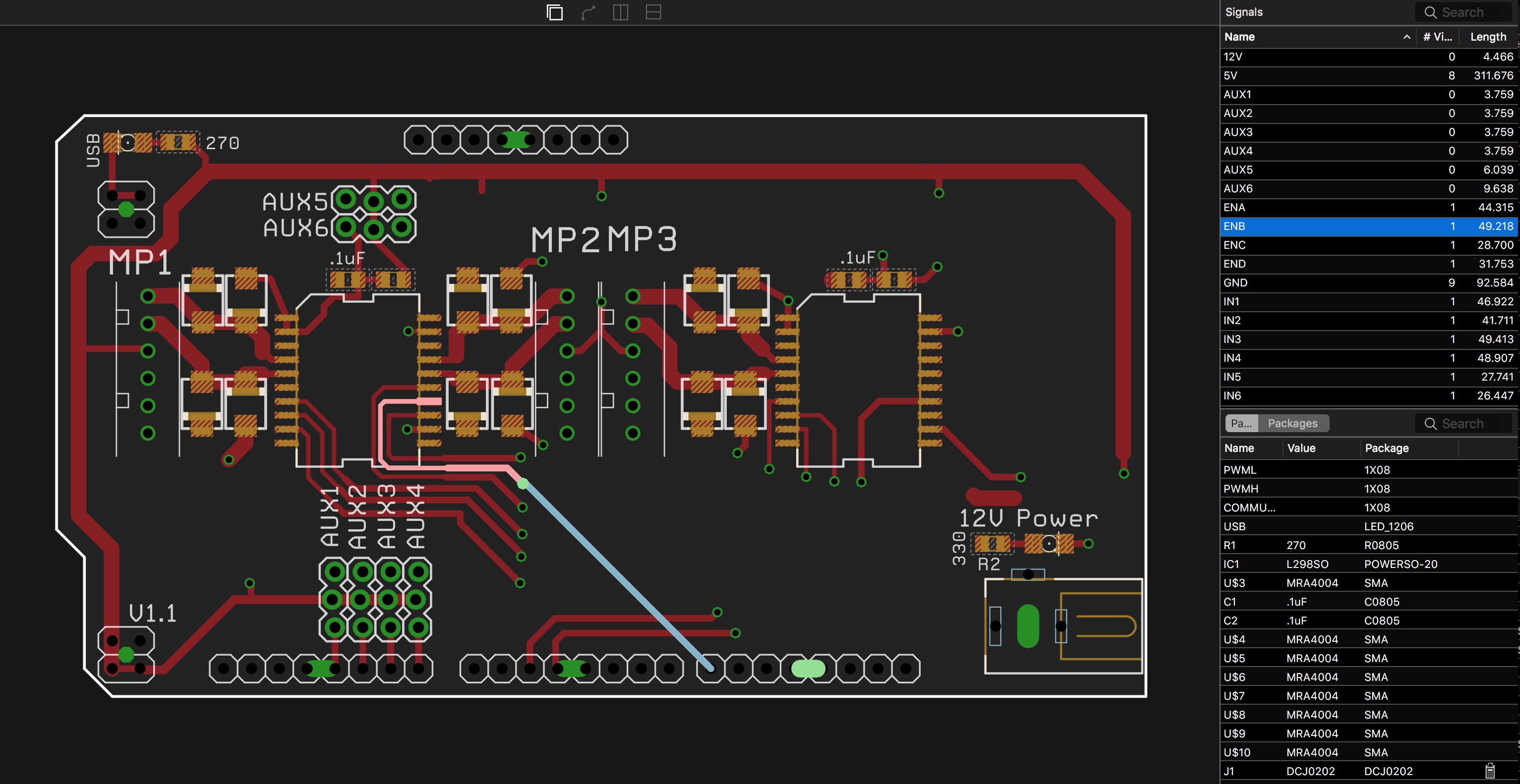
Task: Toggle sorting by the Value column header
Action: coord(1302,448)
